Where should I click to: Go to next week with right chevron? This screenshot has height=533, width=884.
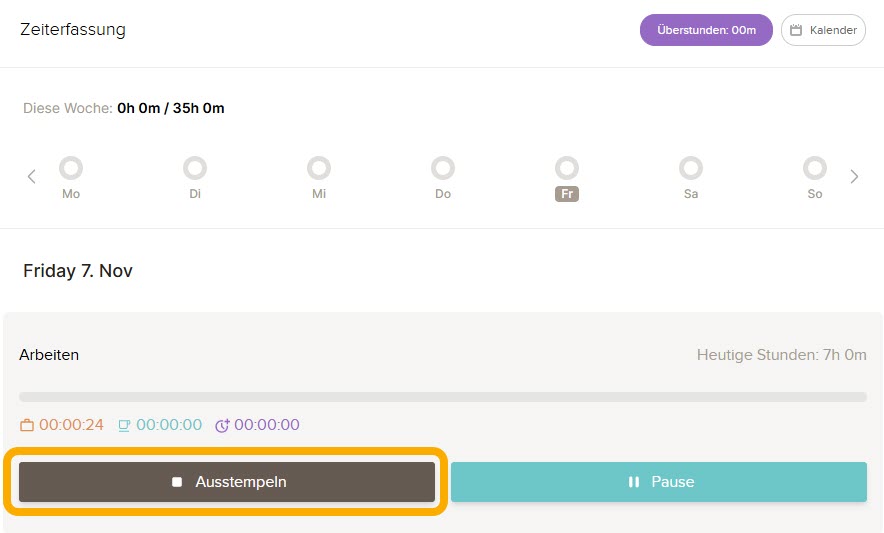(x=854, y=177)
